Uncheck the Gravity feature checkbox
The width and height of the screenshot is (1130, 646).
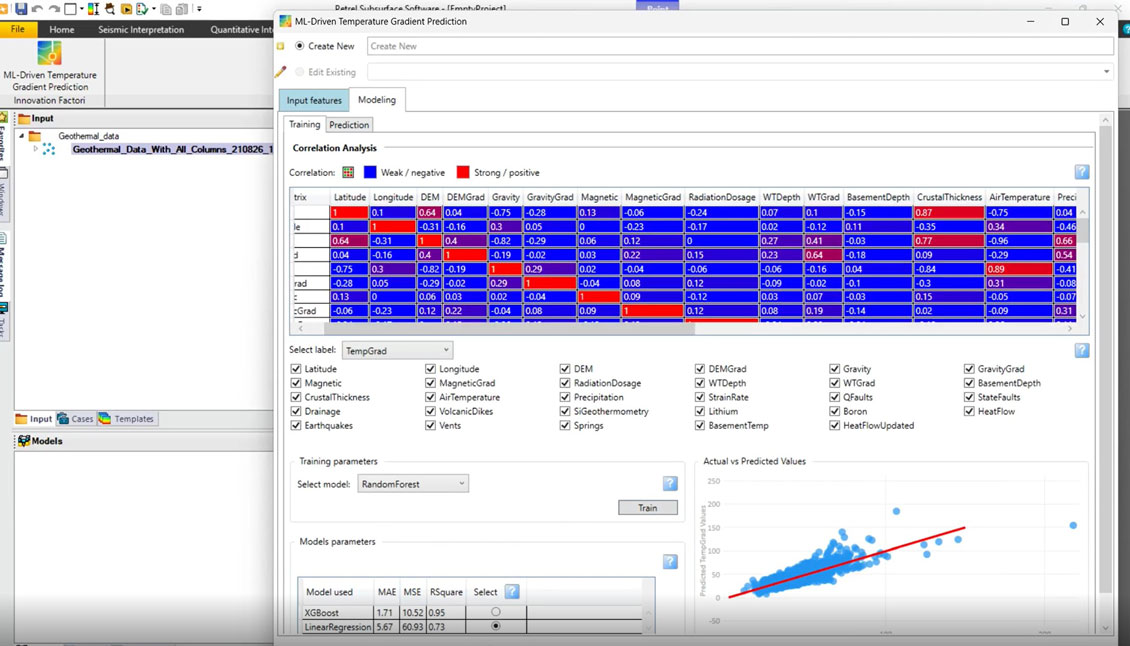[835, 369]
